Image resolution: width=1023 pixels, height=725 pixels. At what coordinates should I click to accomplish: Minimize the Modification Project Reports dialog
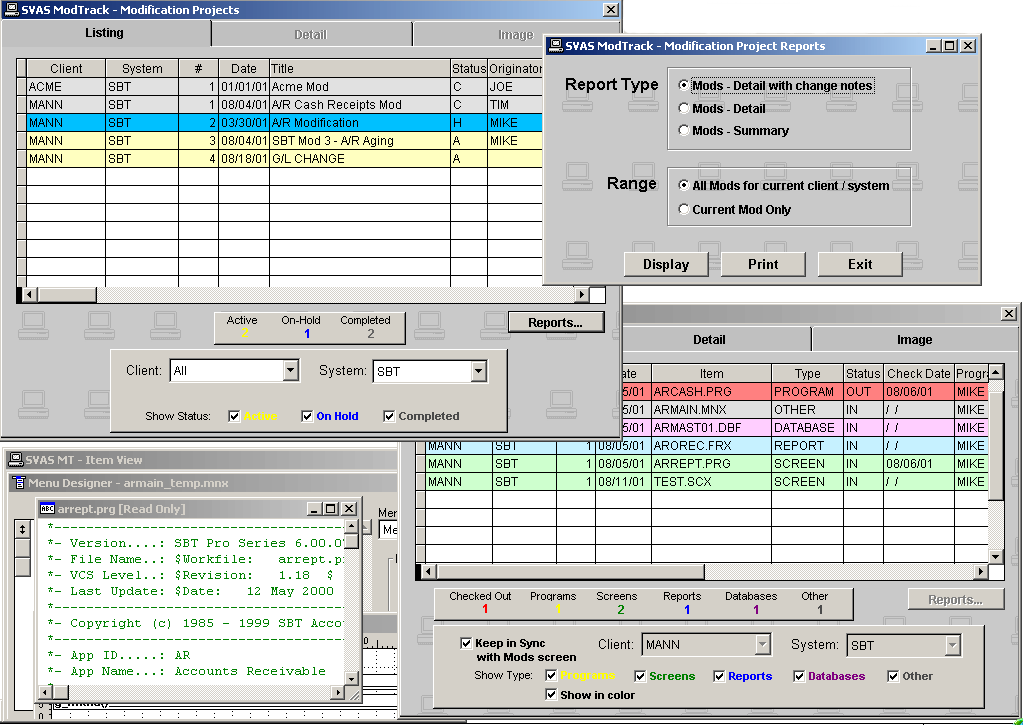pyautogui.click(x=934, y=46)
